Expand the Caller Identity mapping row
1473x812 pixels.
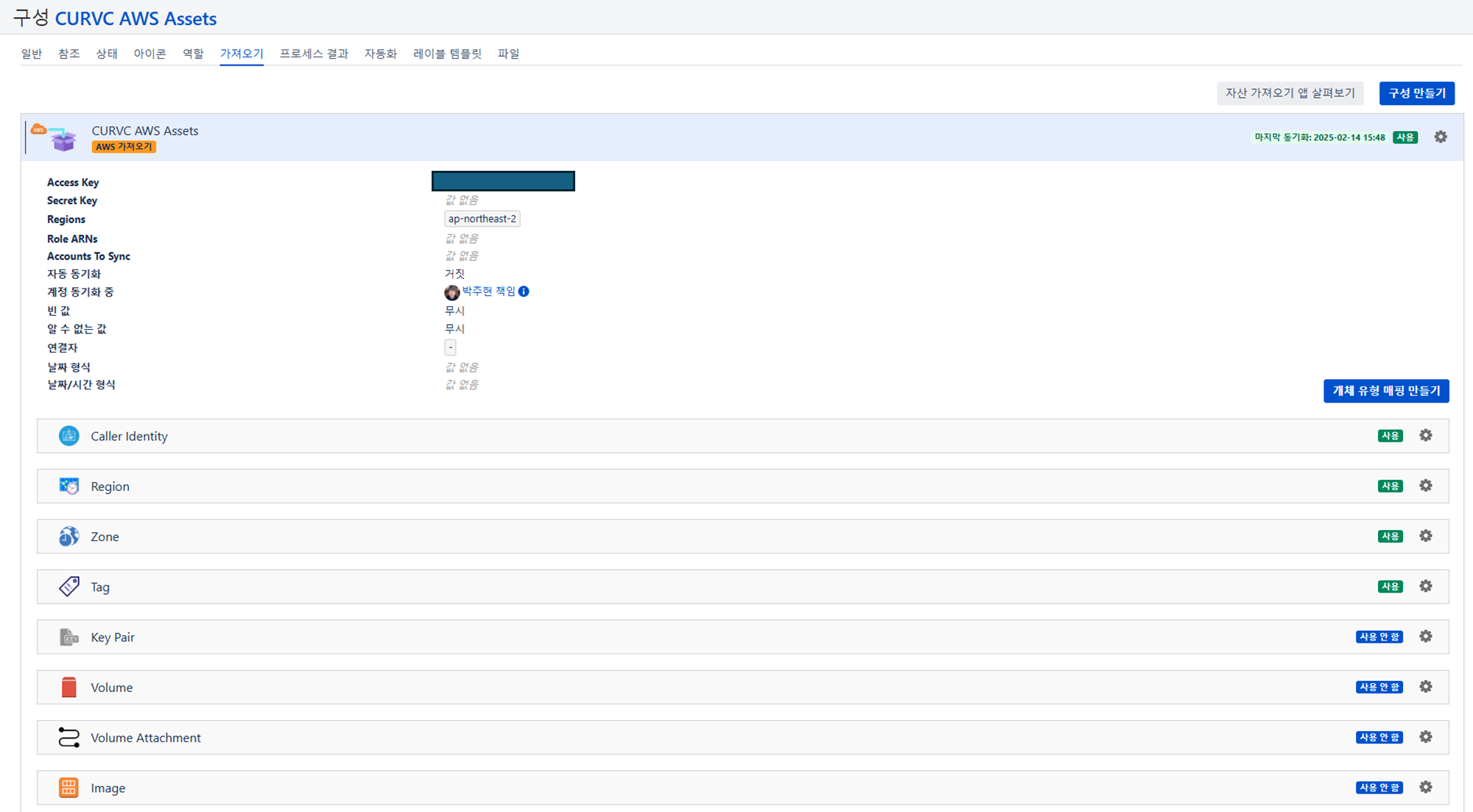point(742,436)
